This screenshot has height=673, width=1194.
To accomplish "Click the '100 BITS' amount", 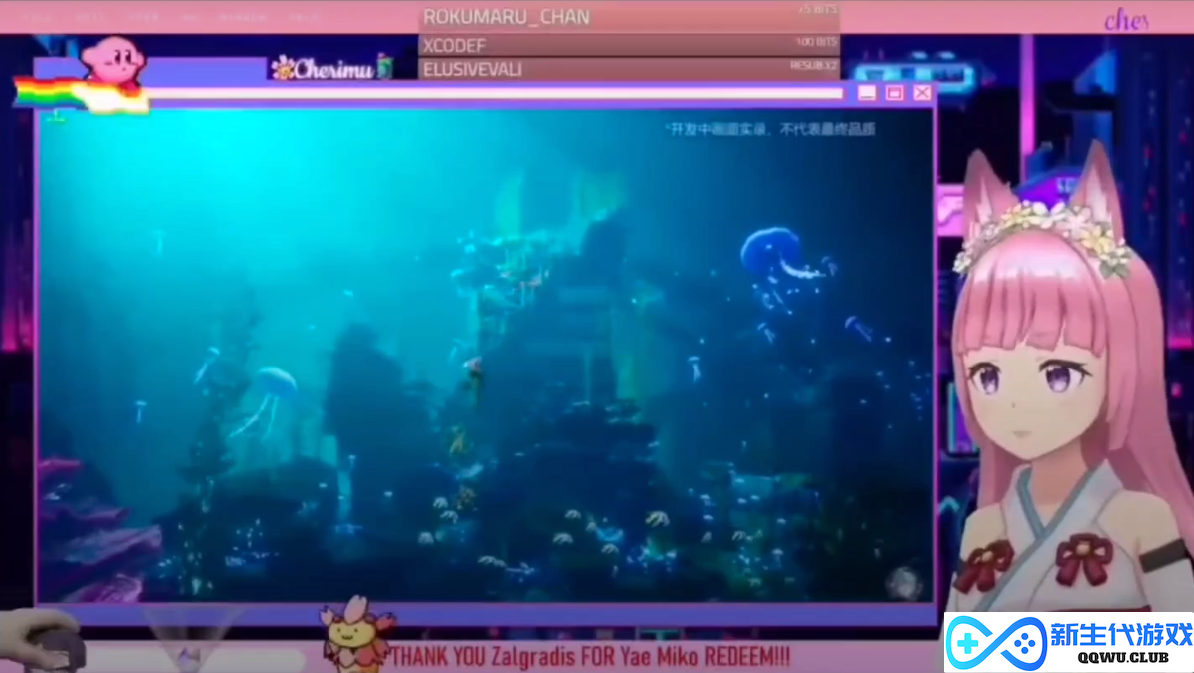I will 816,42.
